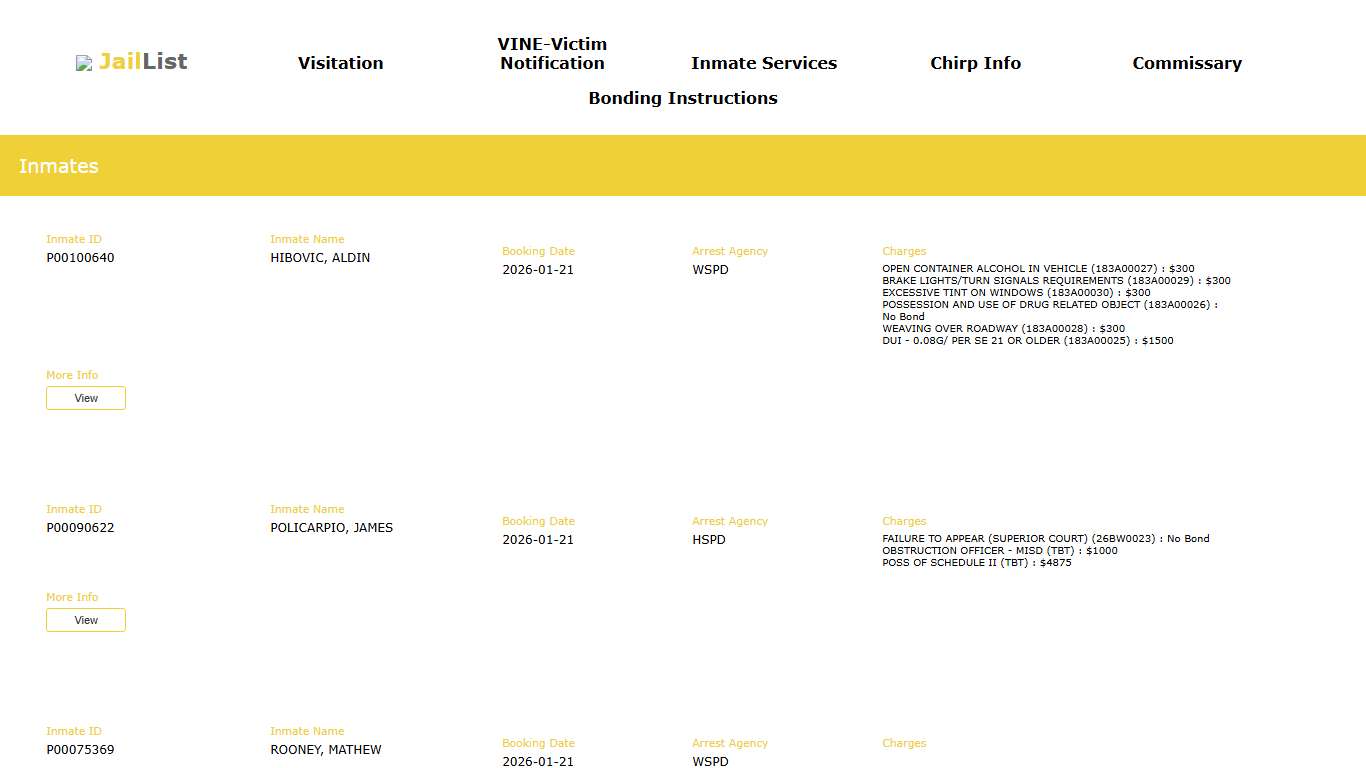
Task: Click the yellow Inmates header banner
Action: click(683, 166)
